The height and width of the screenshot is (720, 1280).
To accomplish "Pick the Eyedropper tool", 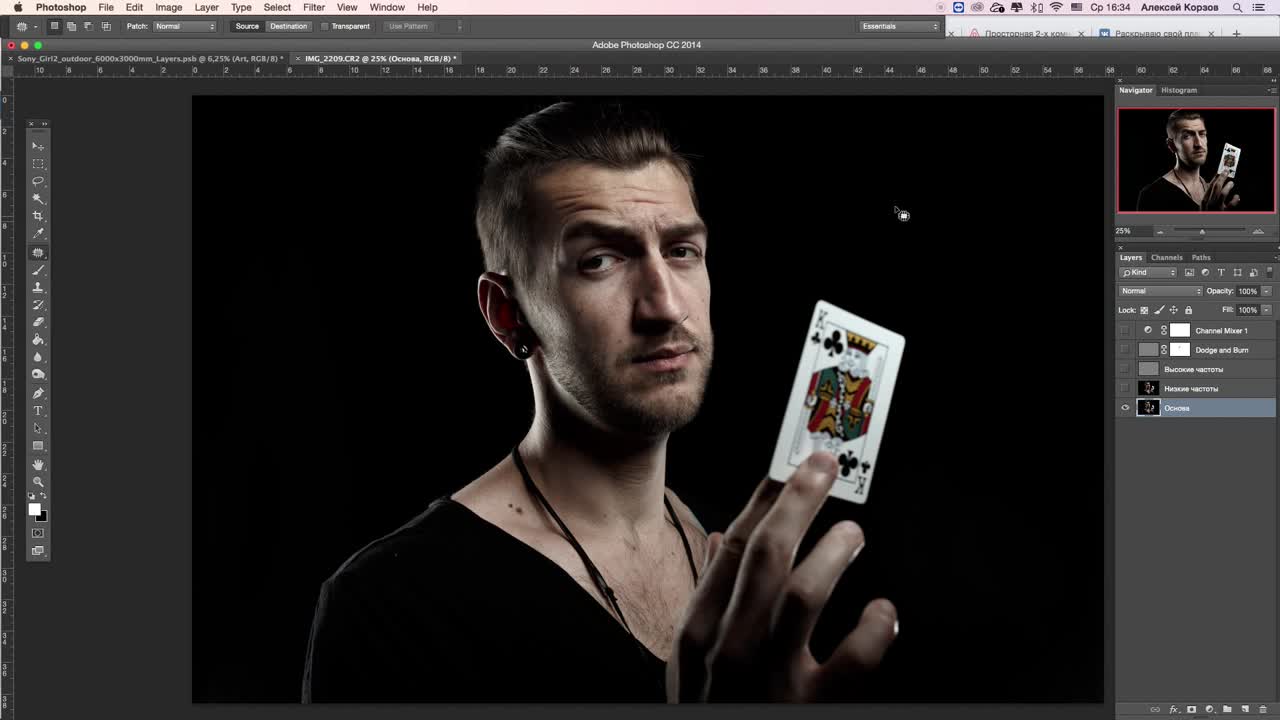I will pos(38,233).
